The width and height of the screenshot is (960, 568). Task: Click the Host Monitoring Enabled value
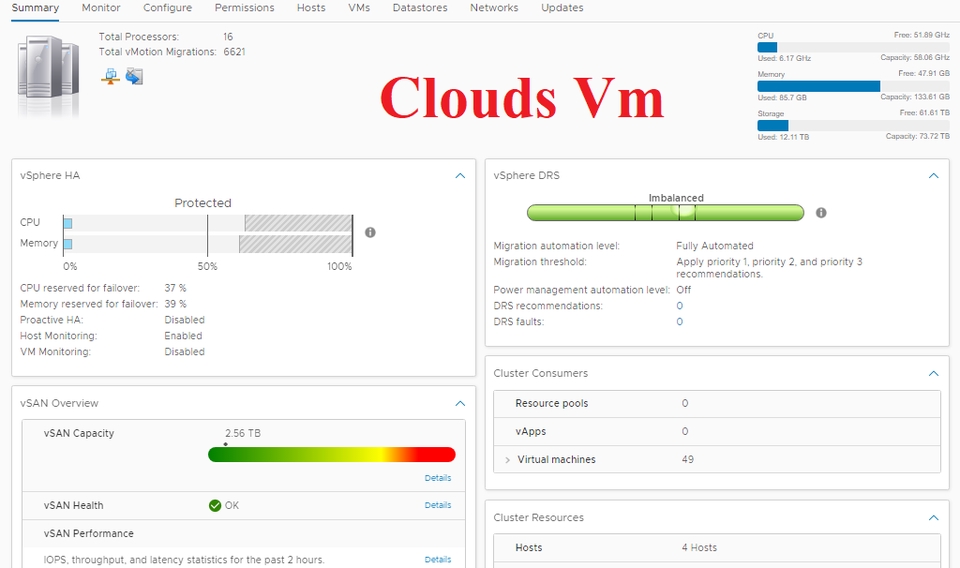pyautogui.click(x=183, y=336)
